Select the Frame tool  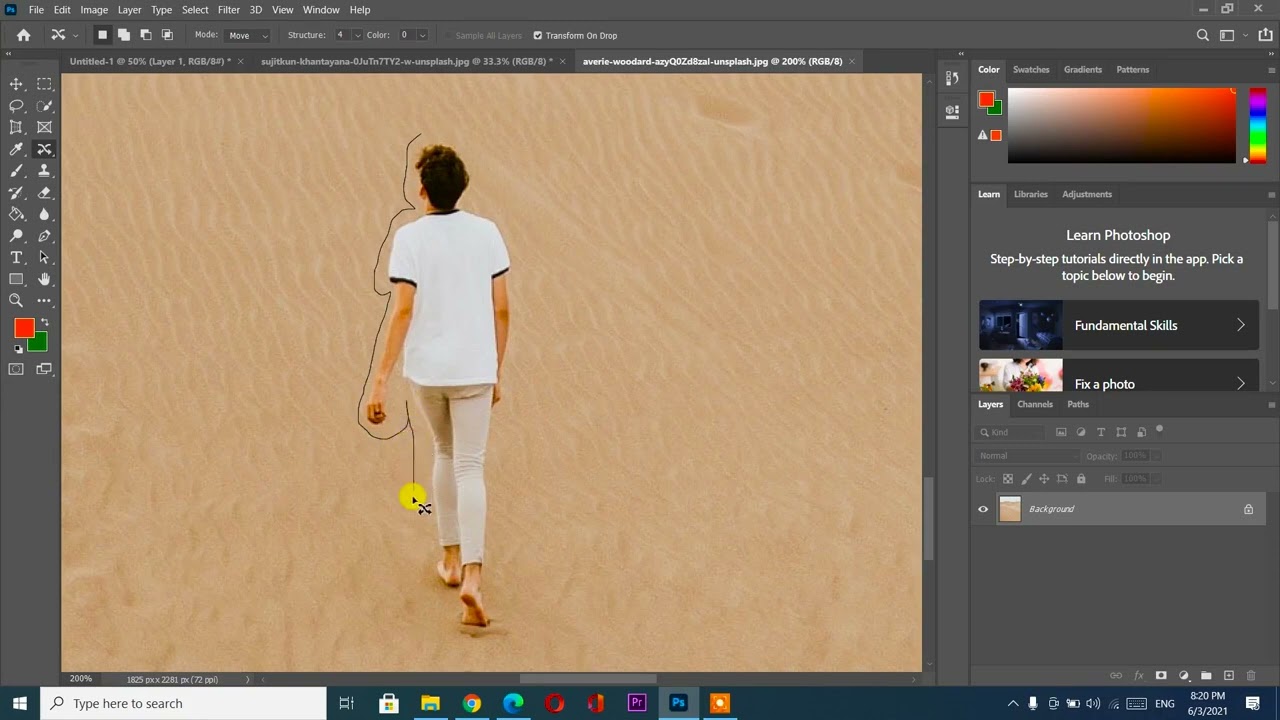[x=44, y=127]
